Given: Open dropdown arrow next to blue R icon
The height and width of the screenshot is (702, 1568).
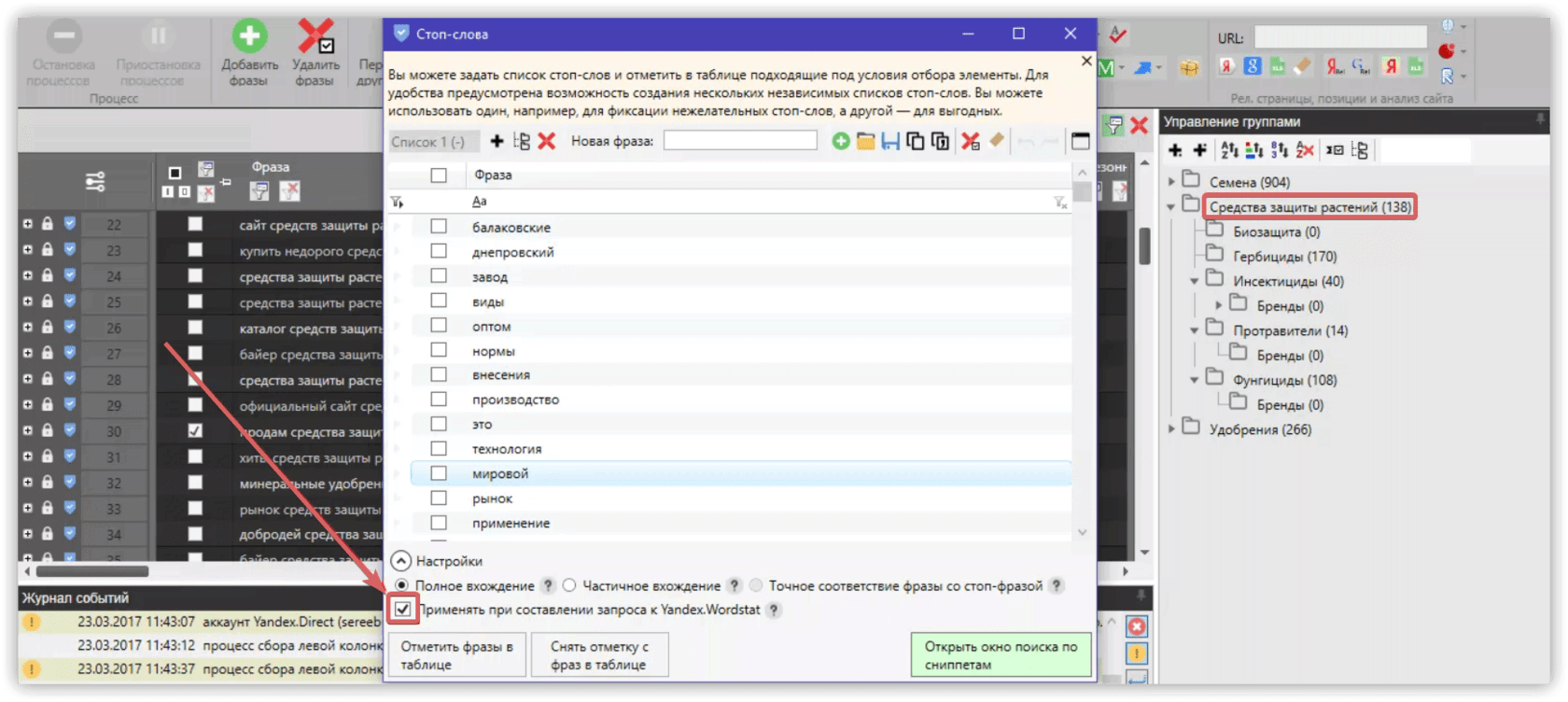Looking at the screenshot, I should tap(1463, 77).
